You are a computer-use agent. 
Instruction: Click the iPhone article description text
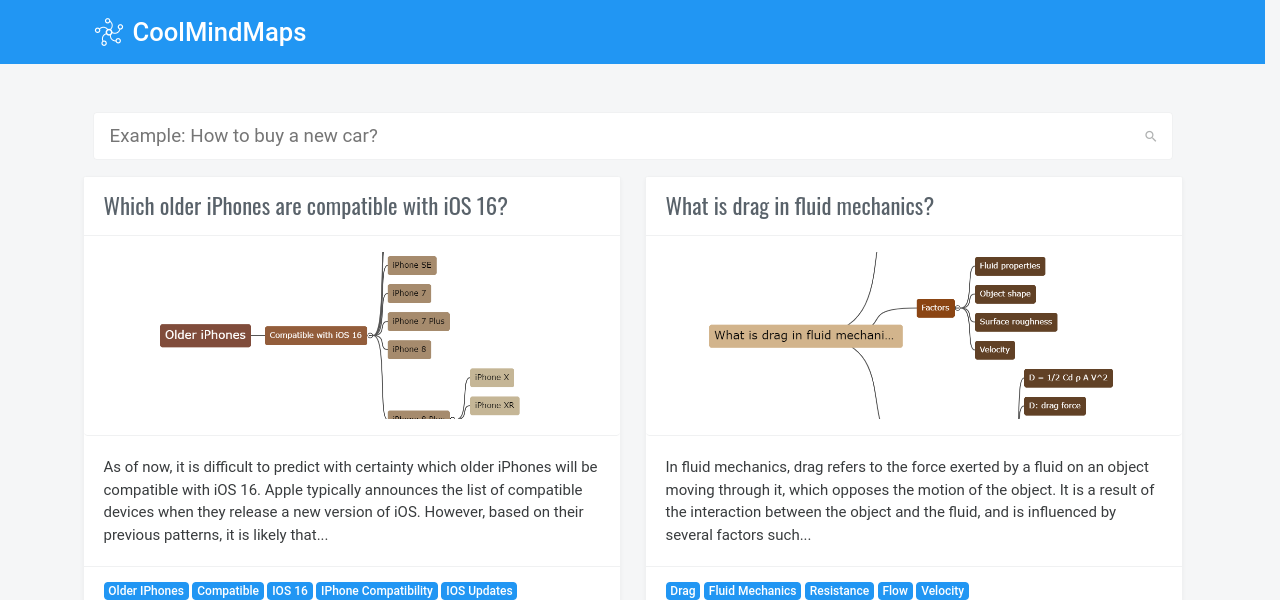351,501
